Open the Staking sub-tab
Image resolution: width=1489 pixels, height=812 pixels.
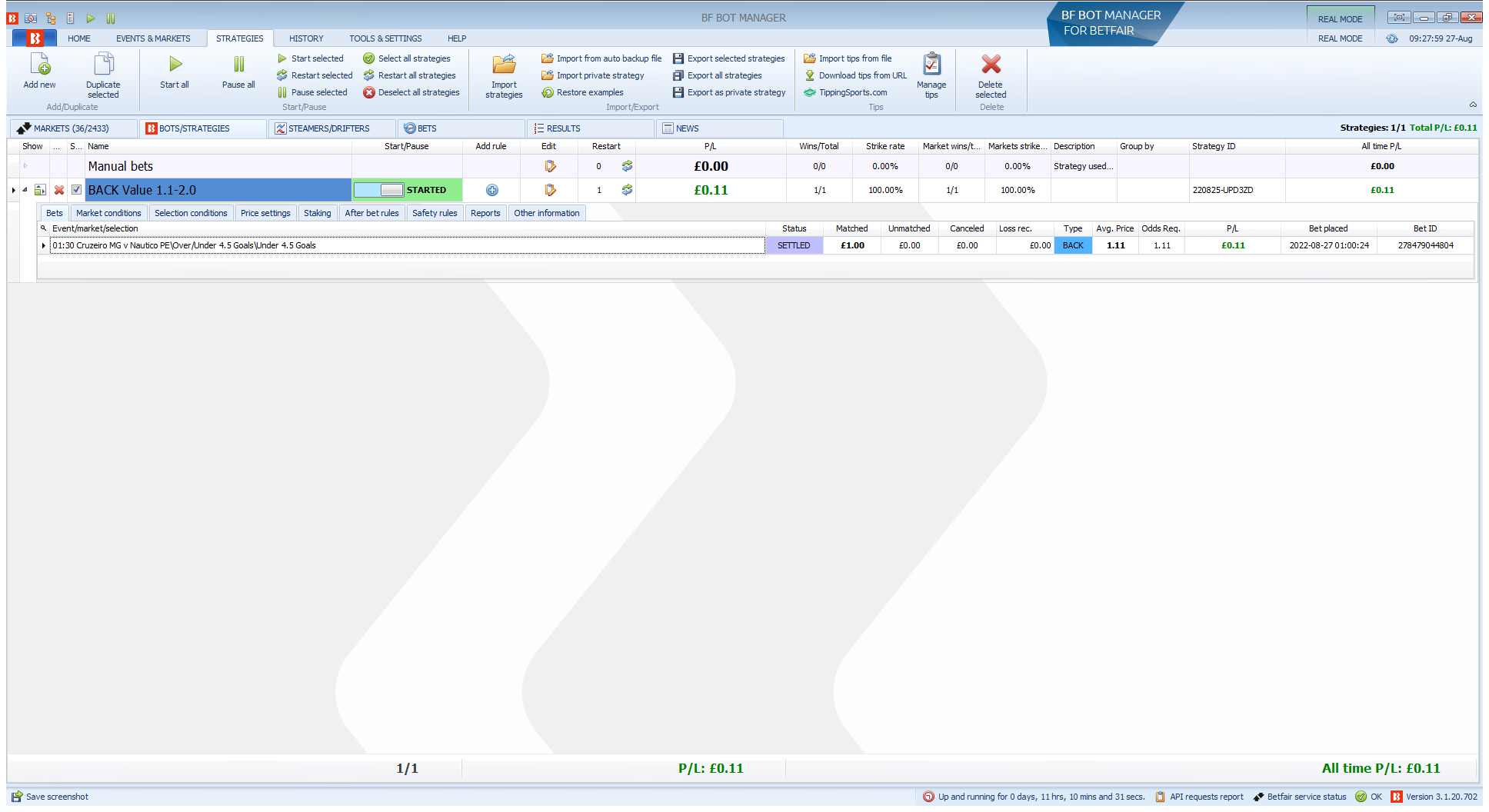(317, 213)
